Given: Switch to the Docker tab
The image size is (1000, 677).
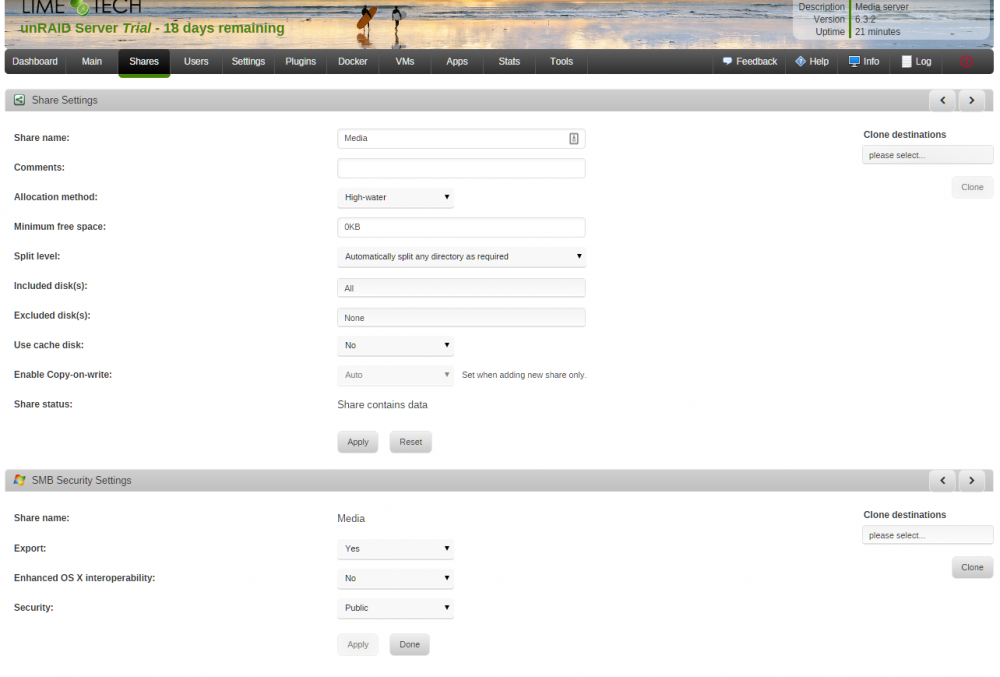Looking at the screenshot, I should pyautogui.click(x=353, y=62).
